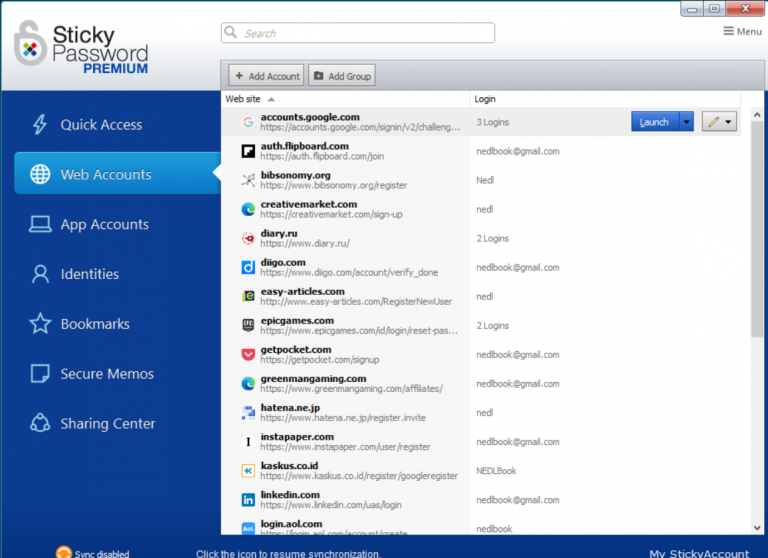Click the Login column header
The width and height of the screenshot is (768, 558).
click(x=484, y=99)
